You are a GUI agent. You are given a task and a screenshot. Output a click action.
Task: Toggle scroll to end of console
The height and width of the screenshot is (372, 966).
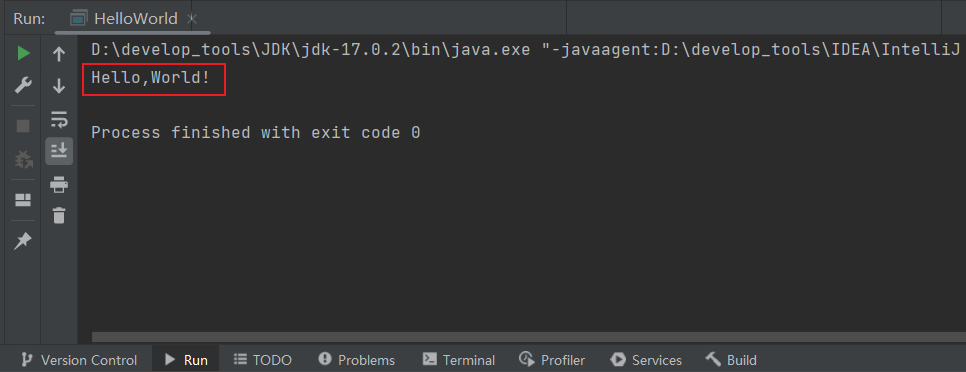(x=59, y=151)
